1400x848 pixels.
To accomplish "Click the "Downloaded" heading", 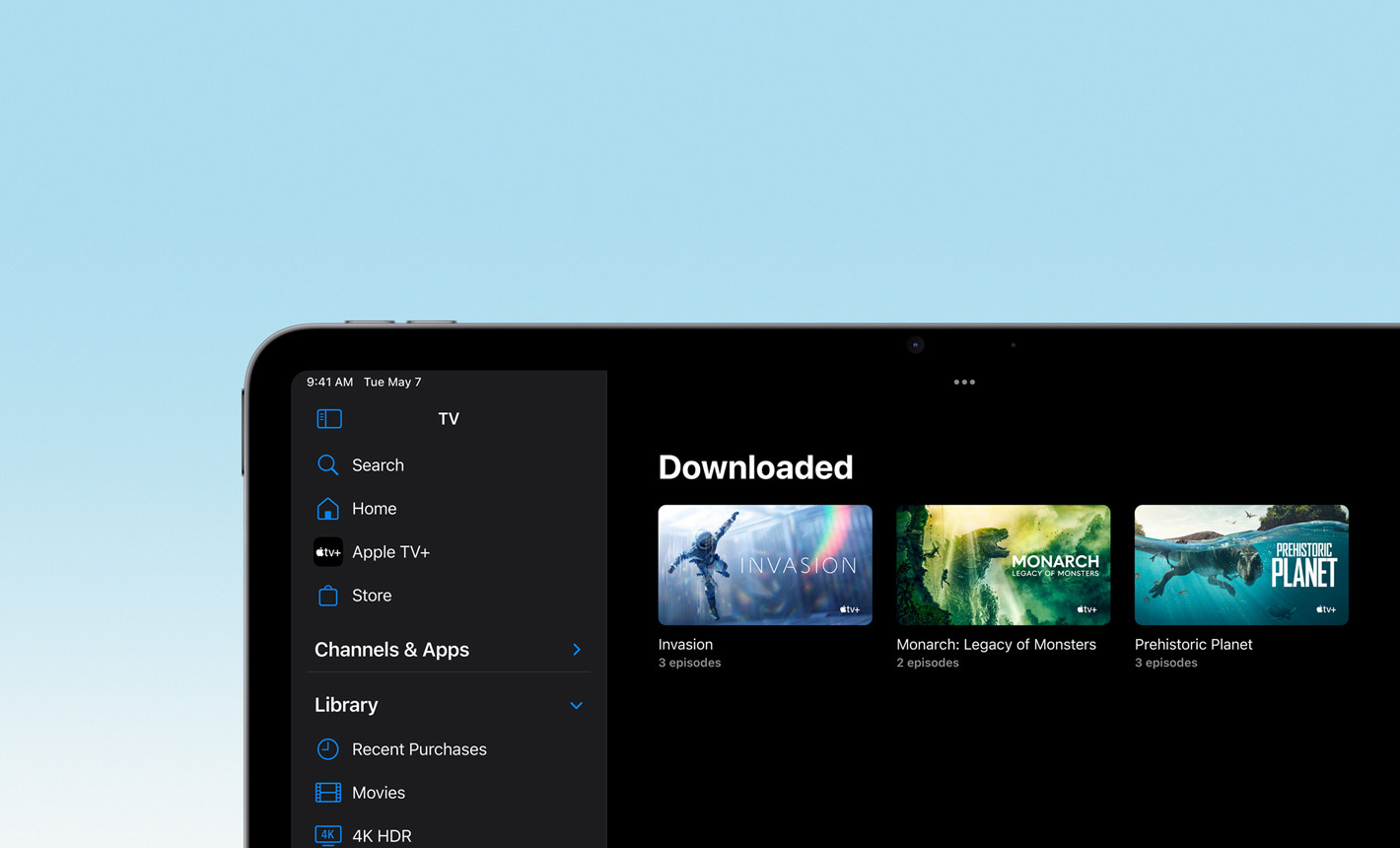I will [755, 467].
